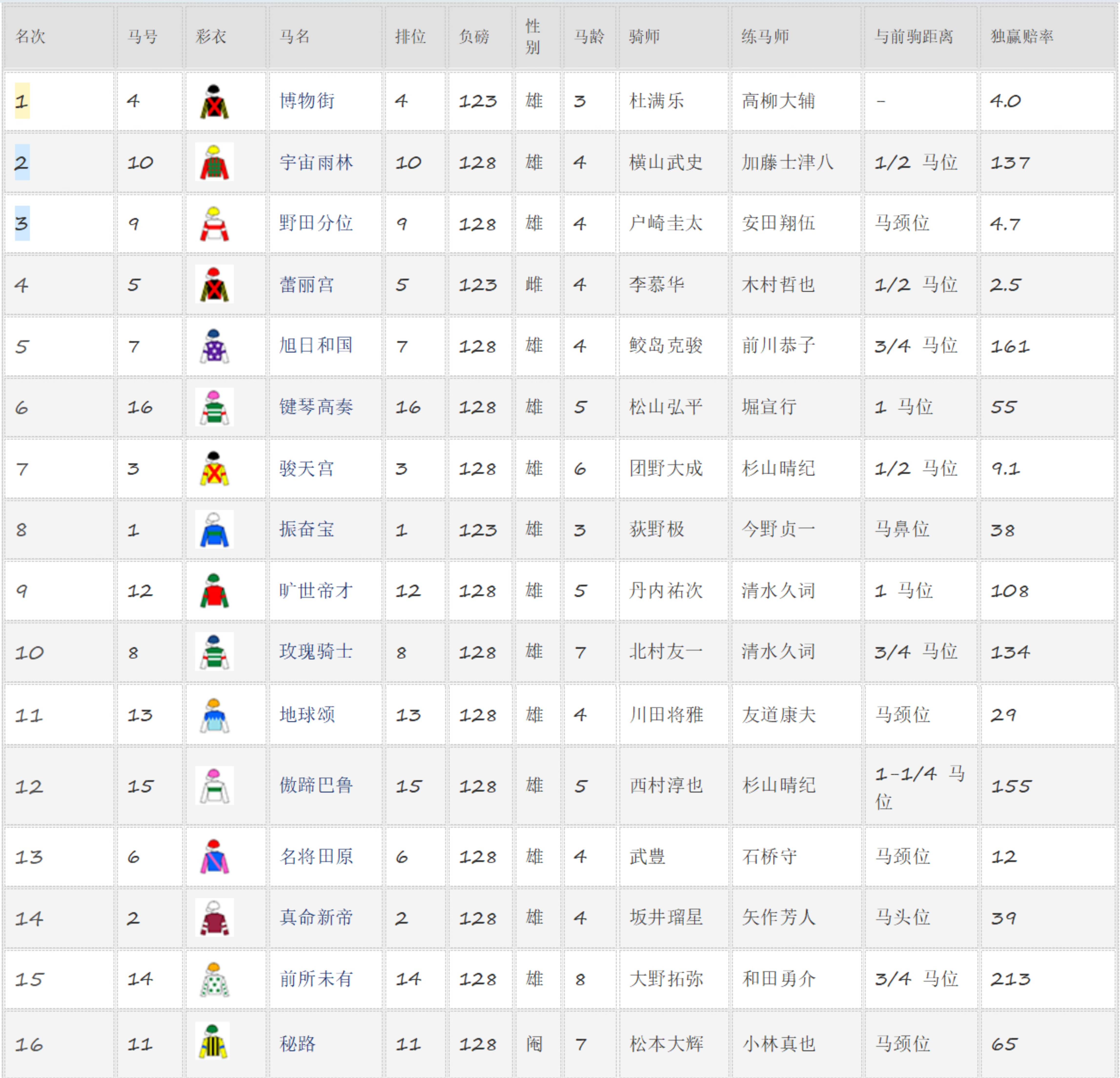Screen dimensions: 1120x1078
Task: Click jockey silks icon for 博物街
Action: pos(214,102)
